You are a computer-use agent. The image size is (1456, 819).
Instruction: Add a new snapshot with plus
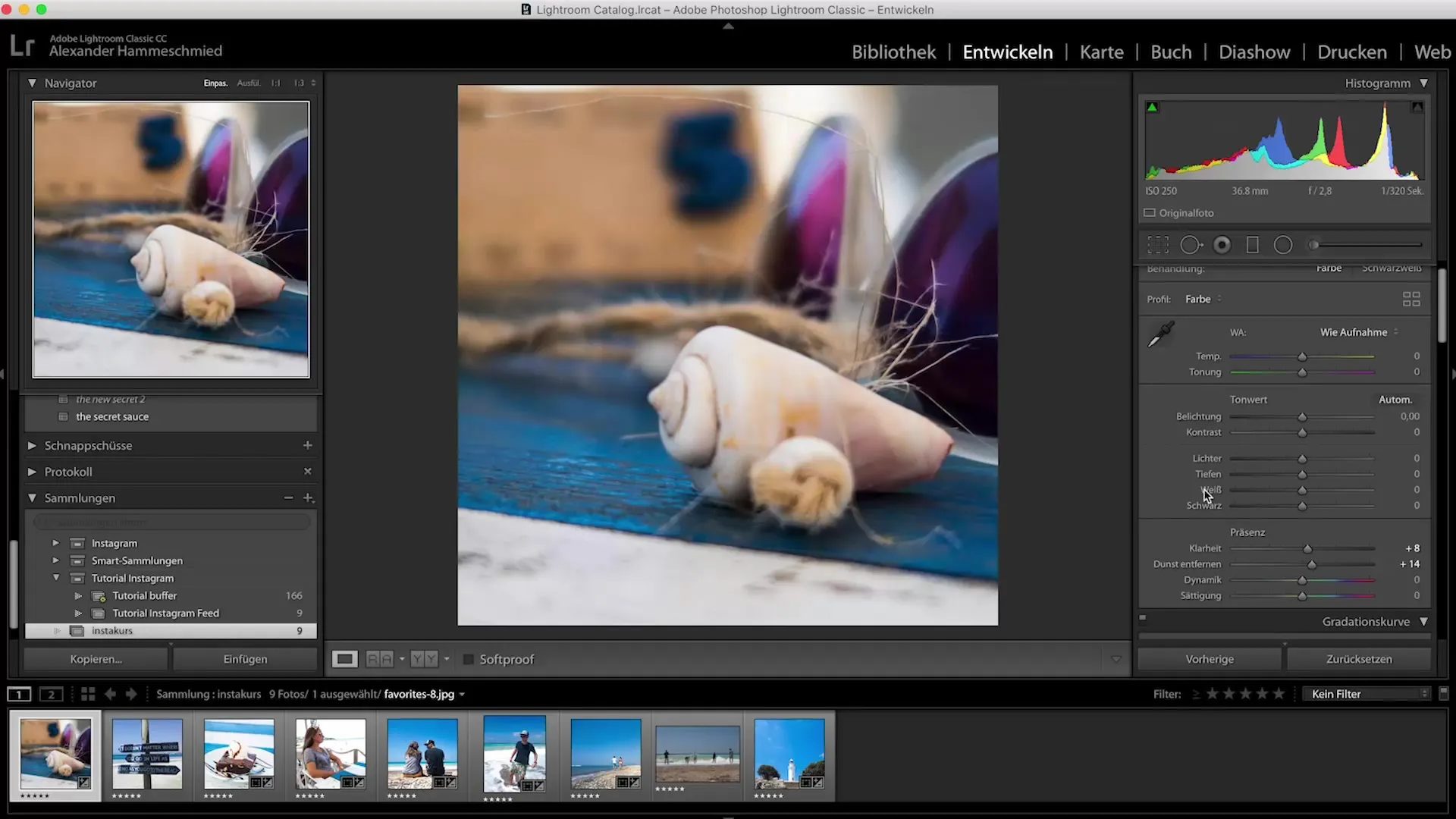click(307, 445)
